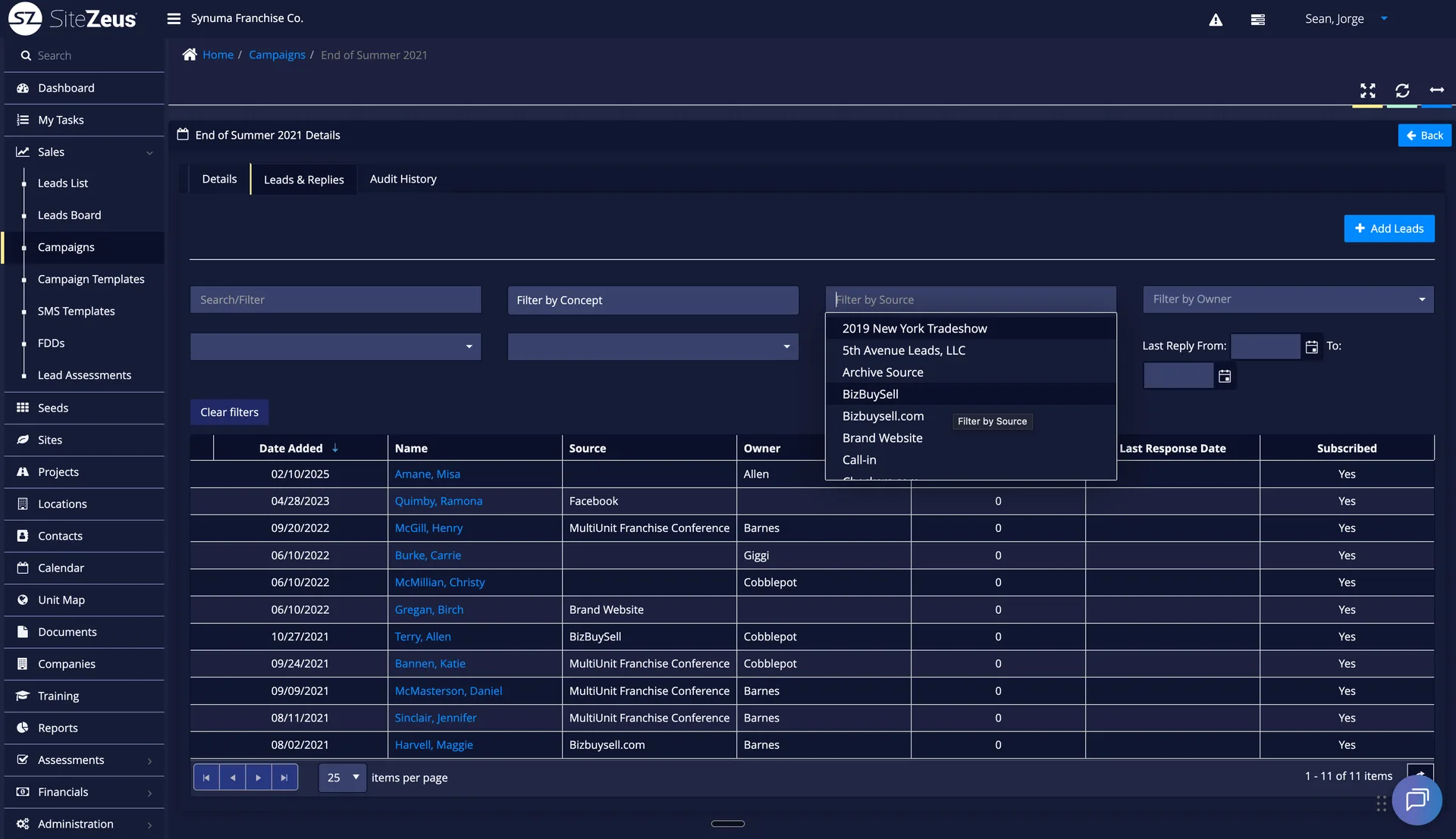Go to last page of results
The width and height of the screenshot is (1456, 839).
[284, 778]
